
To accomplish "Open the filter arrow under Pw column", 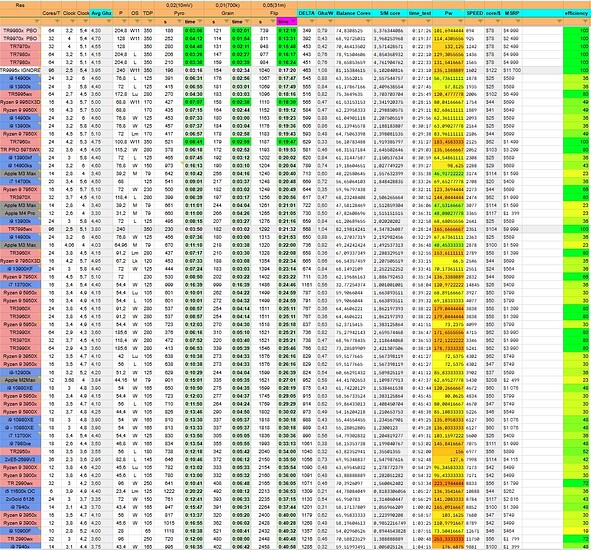I will pos(461,21).
